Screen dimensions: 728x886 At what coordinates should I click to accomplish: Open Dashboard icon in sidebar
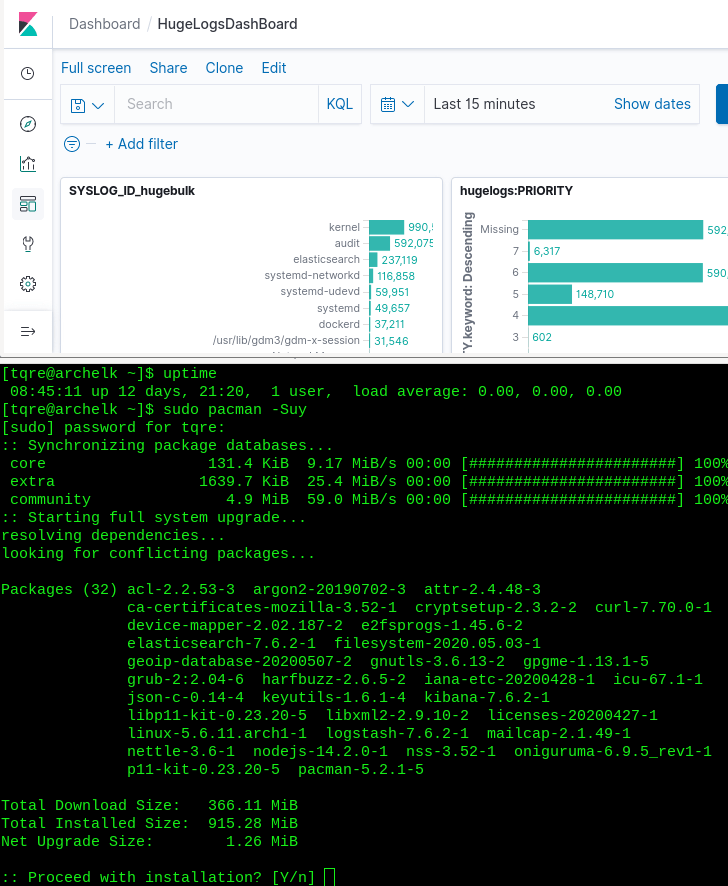(28, 204)
